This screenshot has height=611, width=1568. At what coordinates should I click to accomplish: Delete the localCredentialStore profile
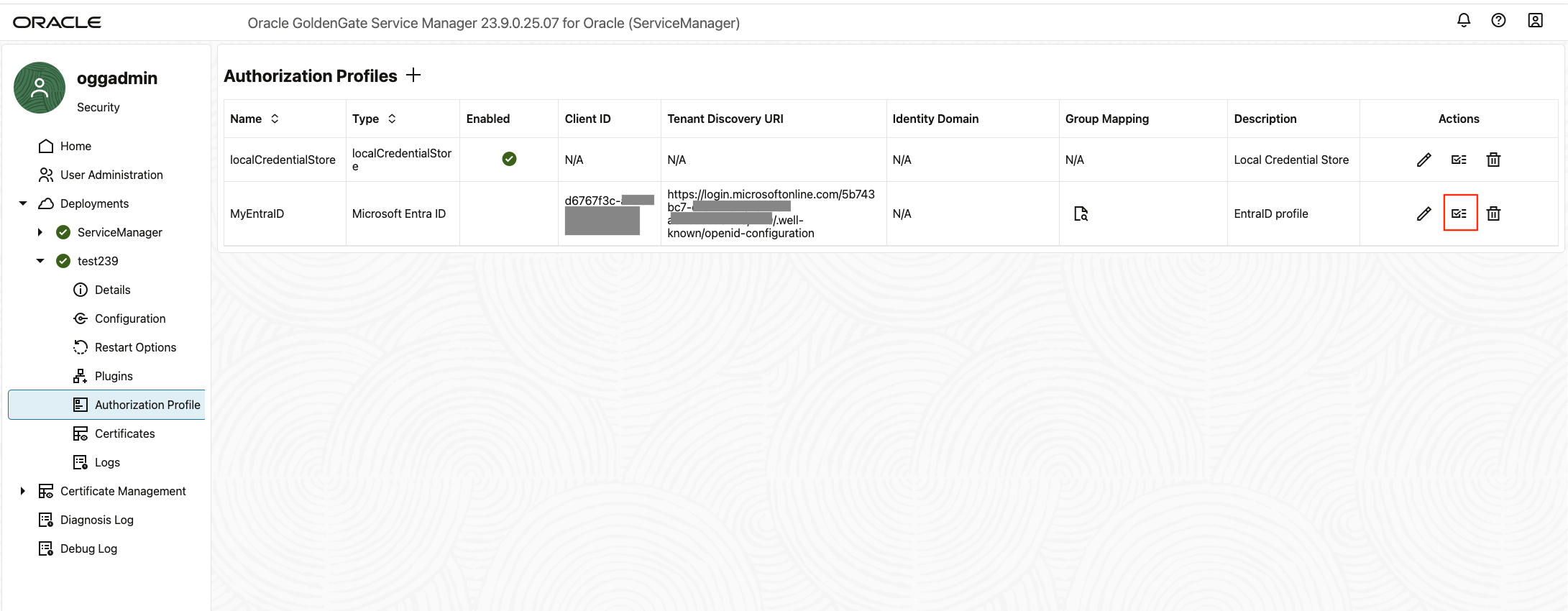coord(1493,160)
